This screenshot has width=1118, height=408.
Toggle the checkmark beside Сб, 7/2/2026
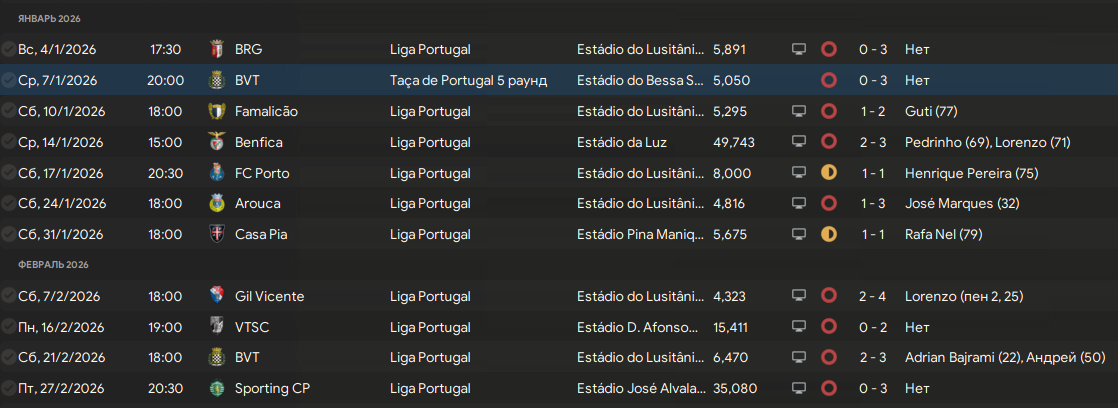[x=9, y=296]
